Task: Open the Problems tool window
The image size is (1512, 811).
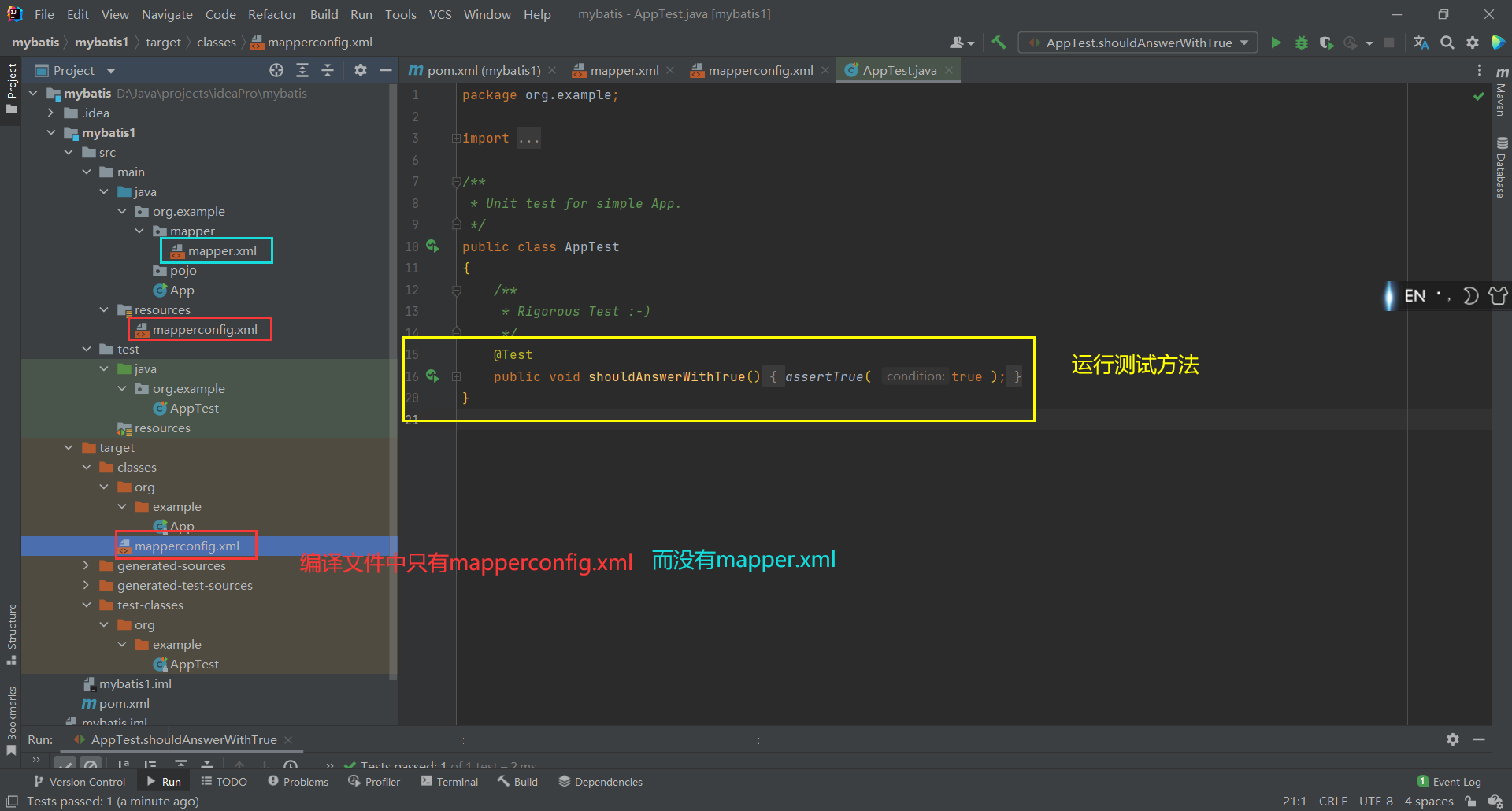Action: (x=298, y=781)
